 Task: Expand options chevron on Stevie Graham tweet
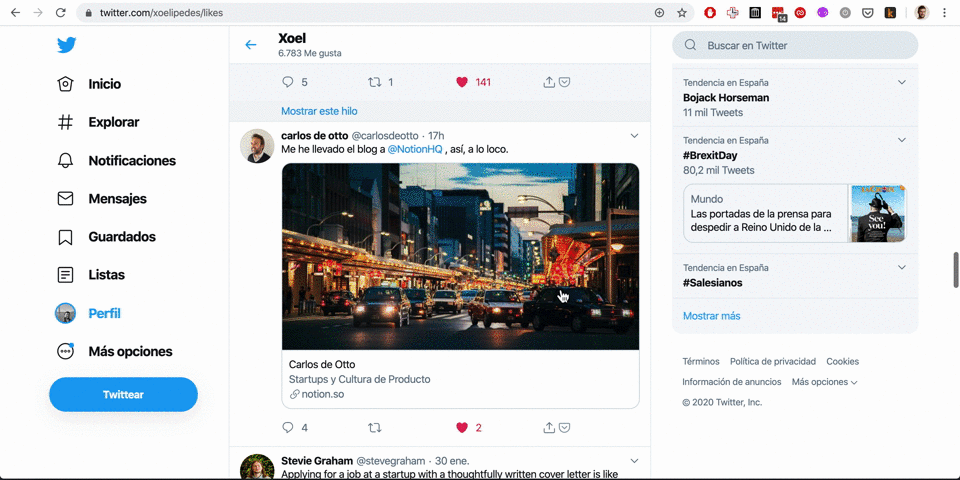[x=634, y=460]
